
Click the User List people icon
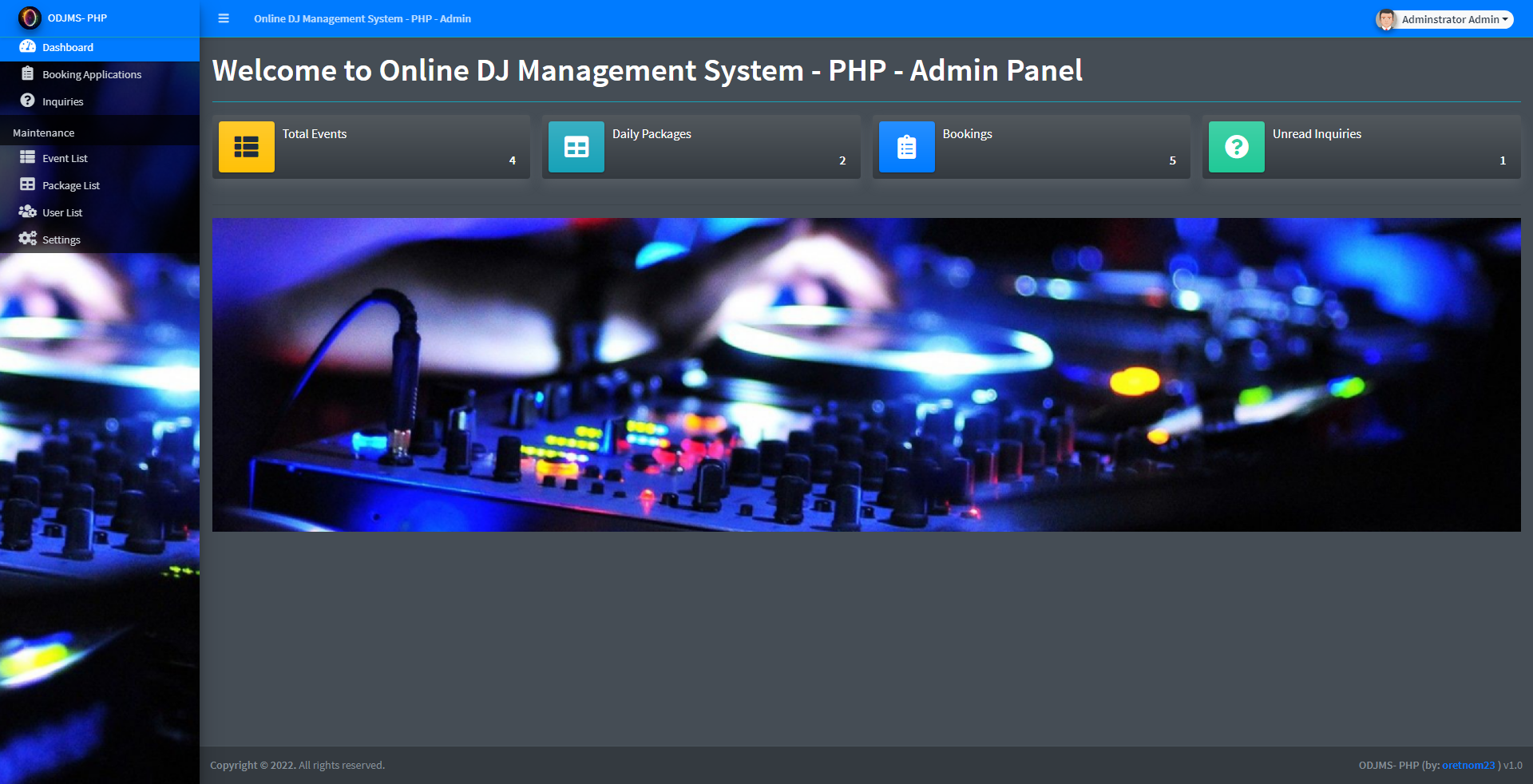point(28,212)
